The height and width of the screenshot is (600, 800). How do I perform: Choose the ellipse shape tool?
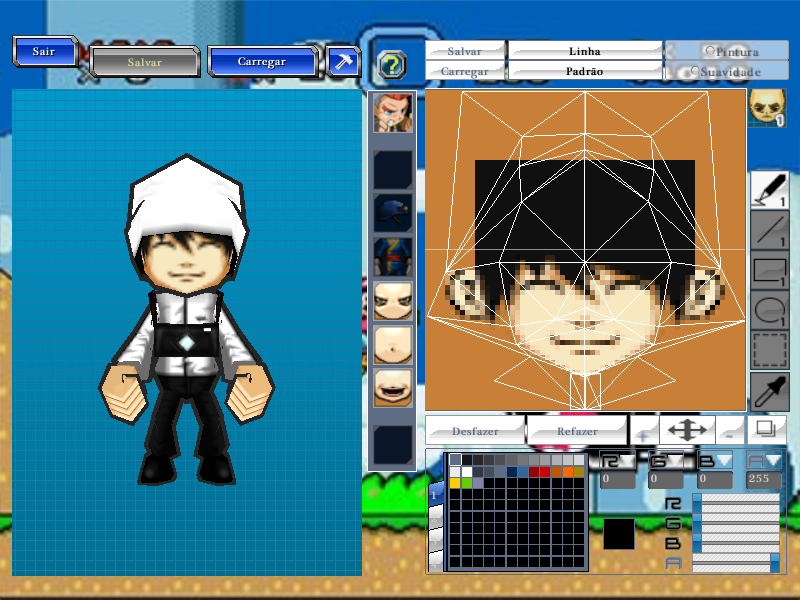point(768,310)
